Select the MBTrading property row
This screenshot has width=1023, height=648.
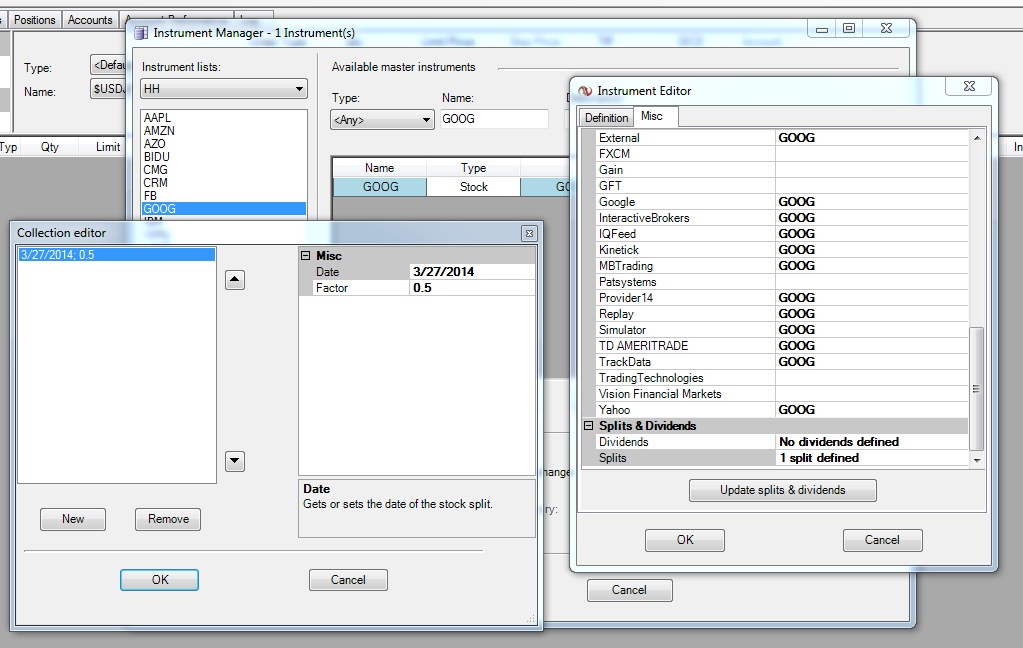click(783, 266)
